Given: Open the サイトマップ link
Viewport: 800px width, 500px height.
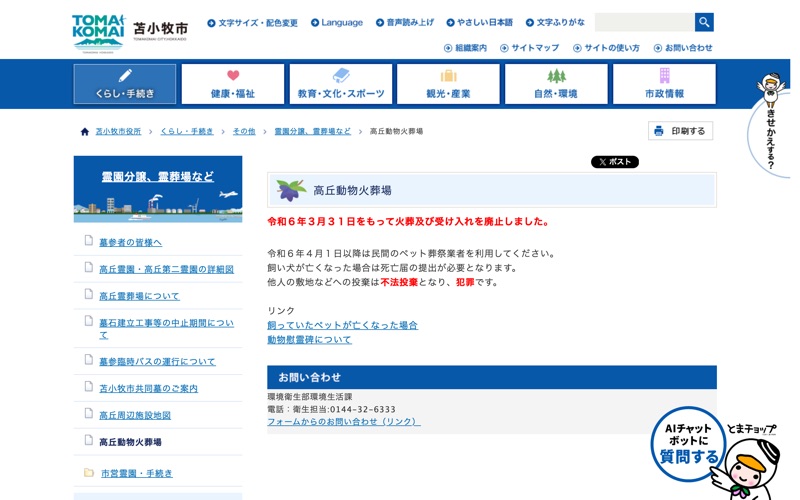Looking at the screenshot, I should 530,48.
